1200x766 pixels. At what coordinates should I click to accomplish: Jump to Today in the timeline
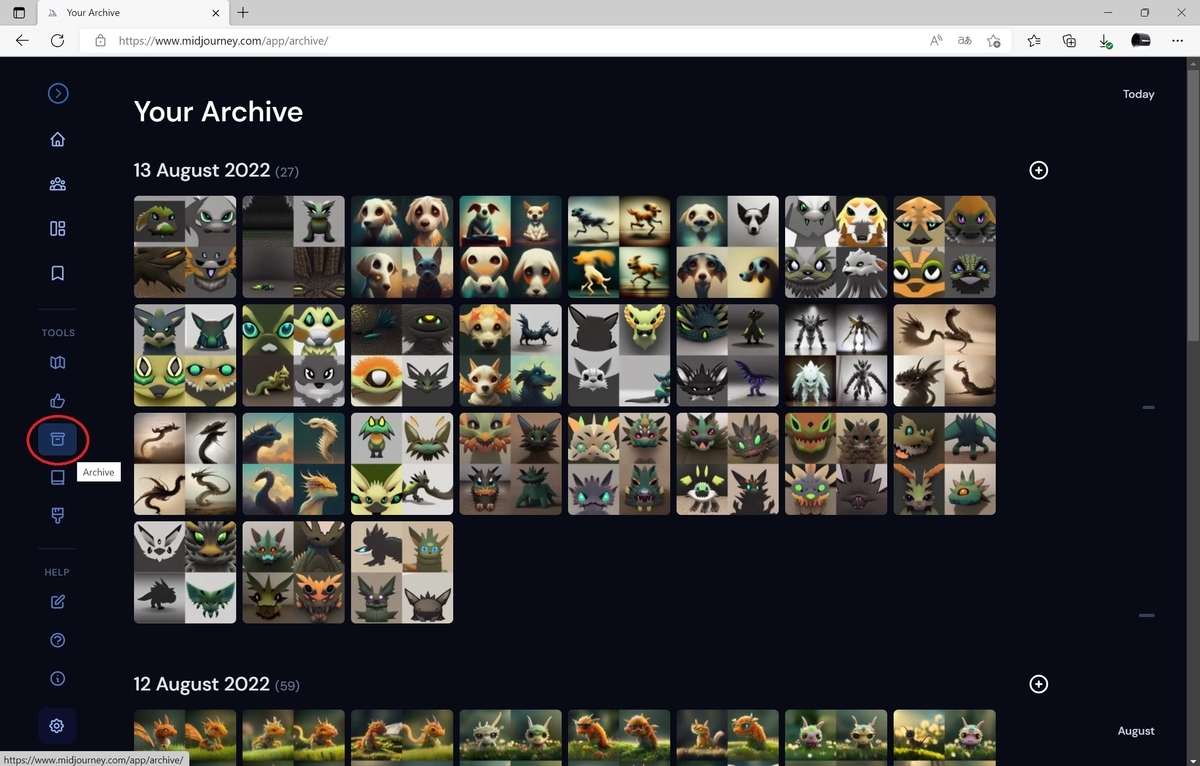pos(1138,94)
